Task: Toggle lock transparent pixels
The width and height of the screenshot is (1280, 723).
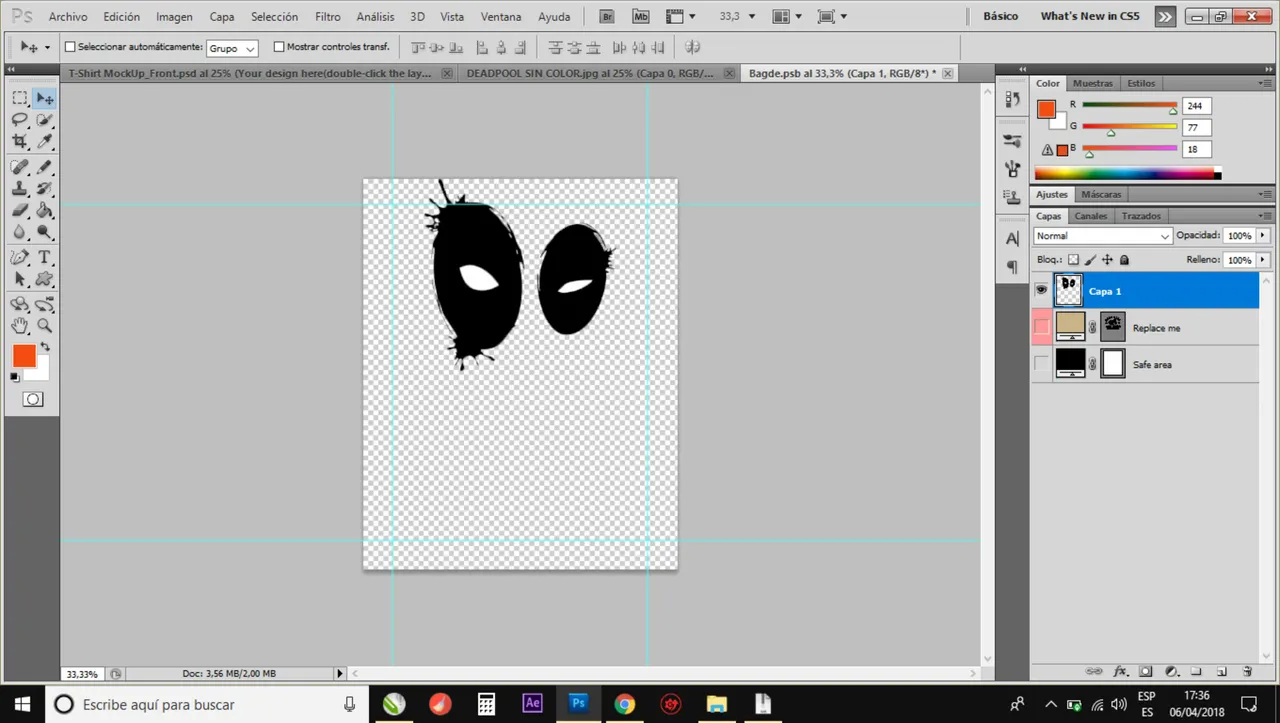Action: 1073,260
